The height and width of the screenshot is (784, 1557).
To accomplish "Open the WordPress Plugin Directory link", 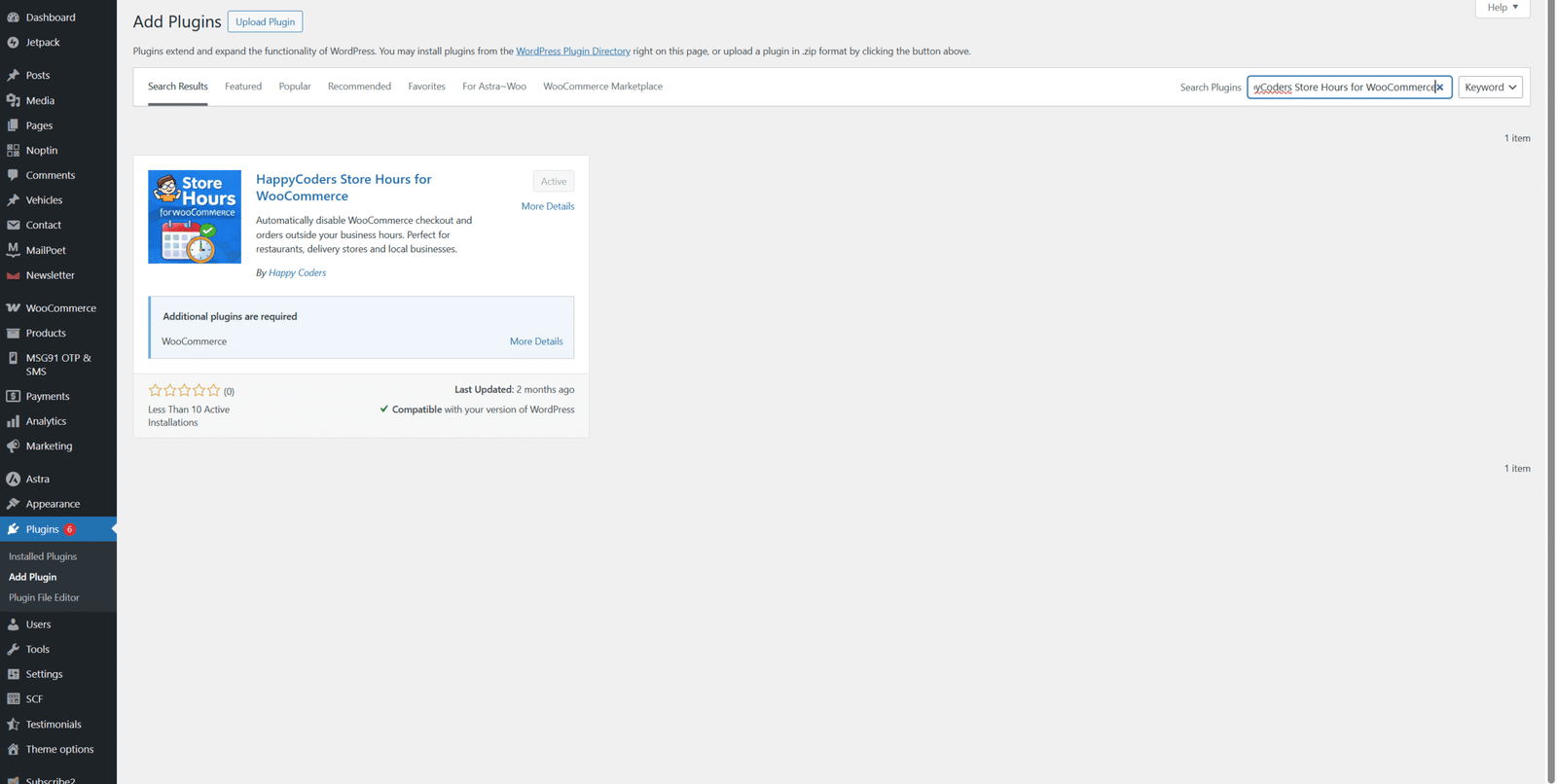I will pyautogui.click(x=572, y=52).
